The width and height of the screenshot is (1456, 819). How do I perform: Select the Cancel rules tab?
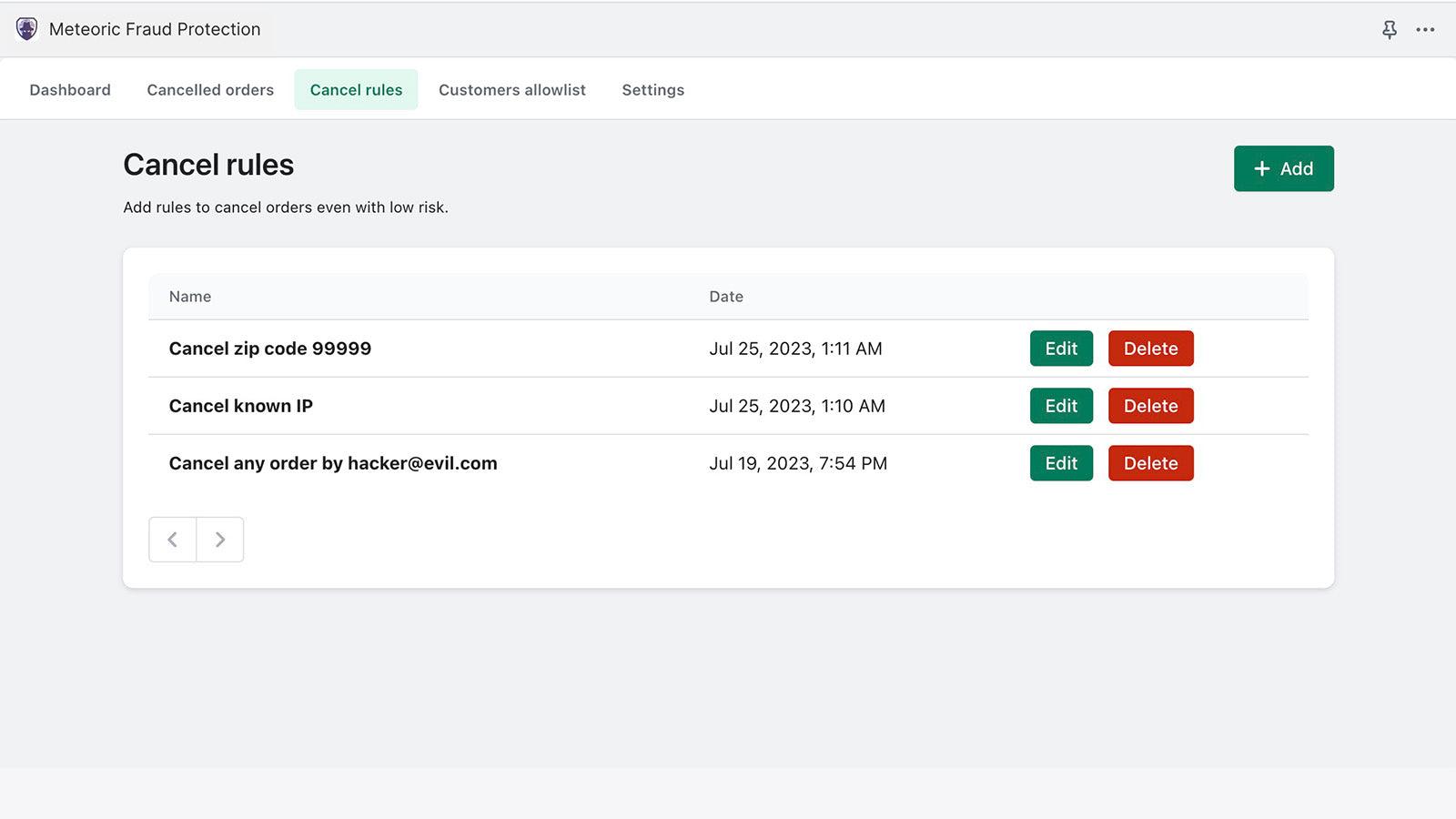click(x=356, y=89)
